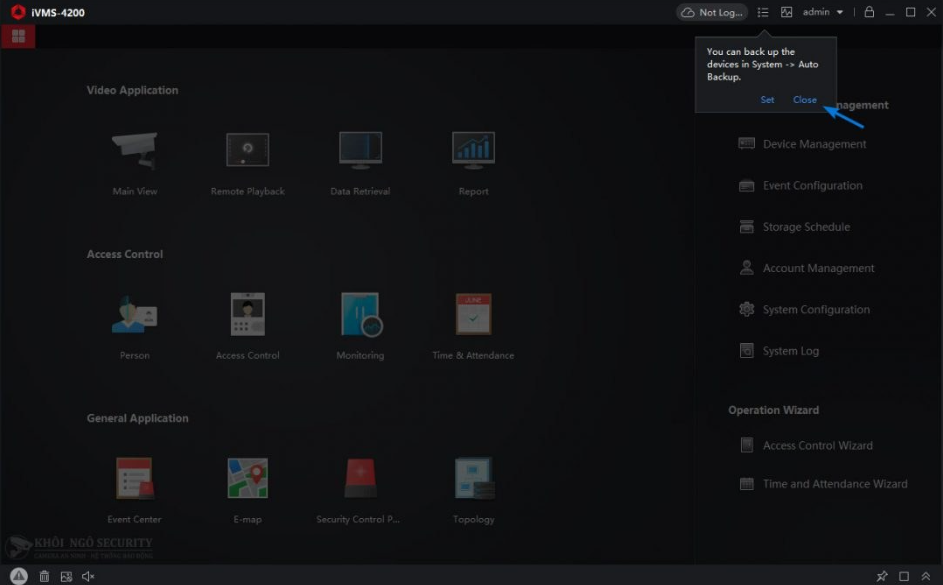Click the image icon next to admin

pyautogui.click(x=786, y=12)
